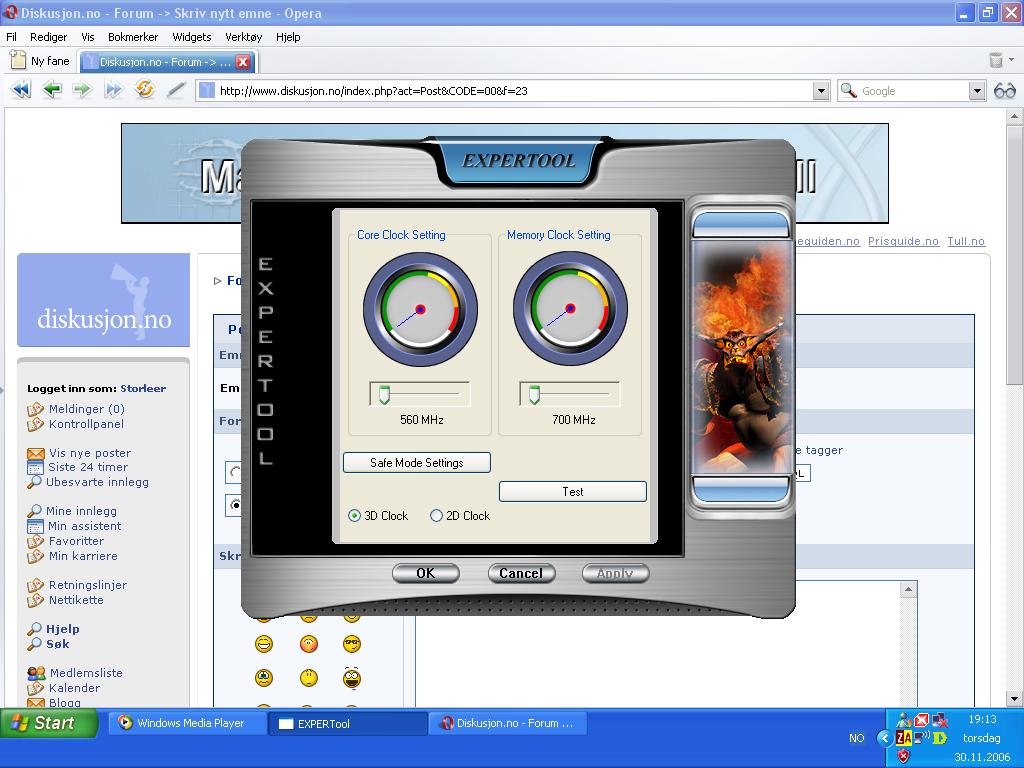Screen dimensions: 1024x768
Task: Click the Hjelp magnifier icon
Action: 34,630
